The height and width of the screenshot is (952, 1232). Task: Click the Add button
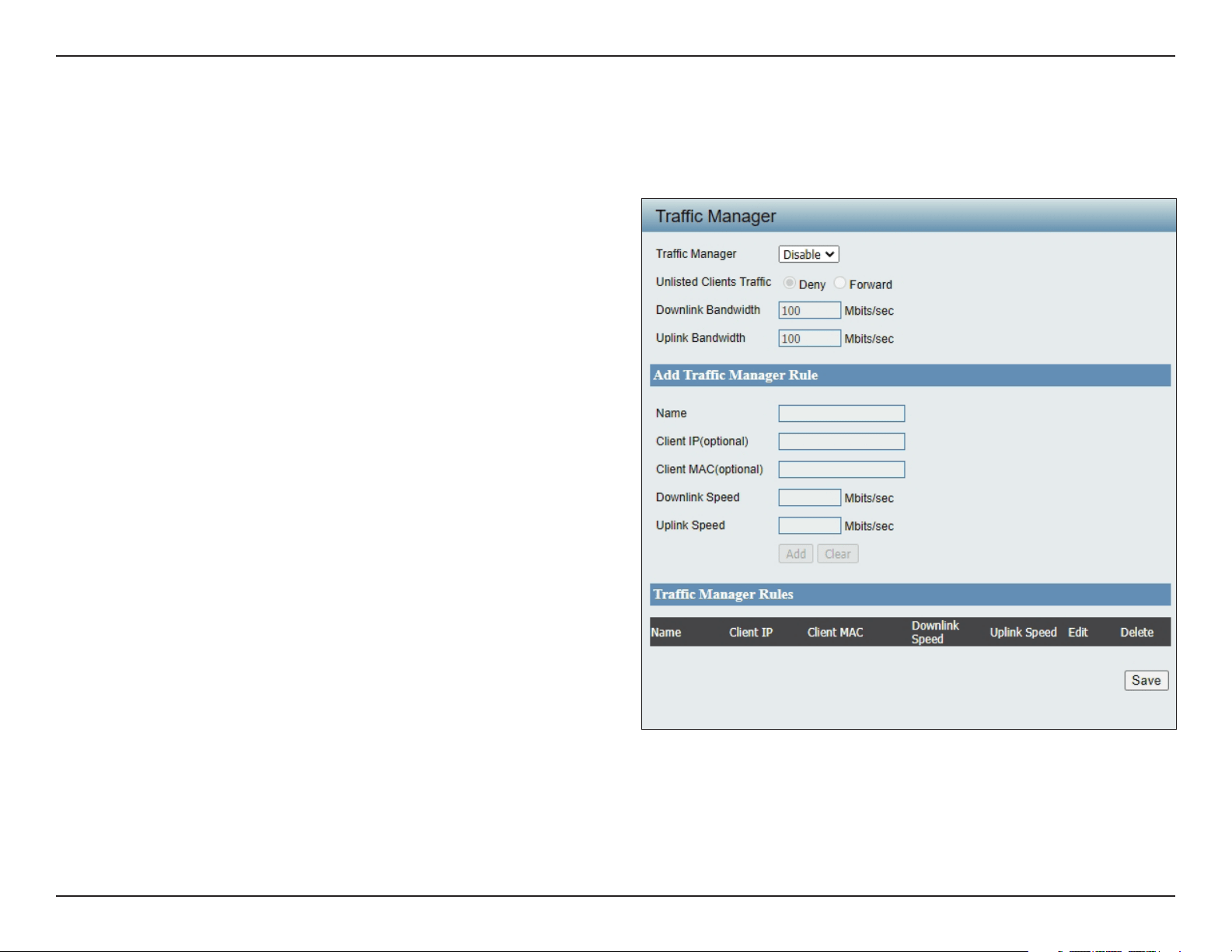pyautogui.click(x=796, y=553)
